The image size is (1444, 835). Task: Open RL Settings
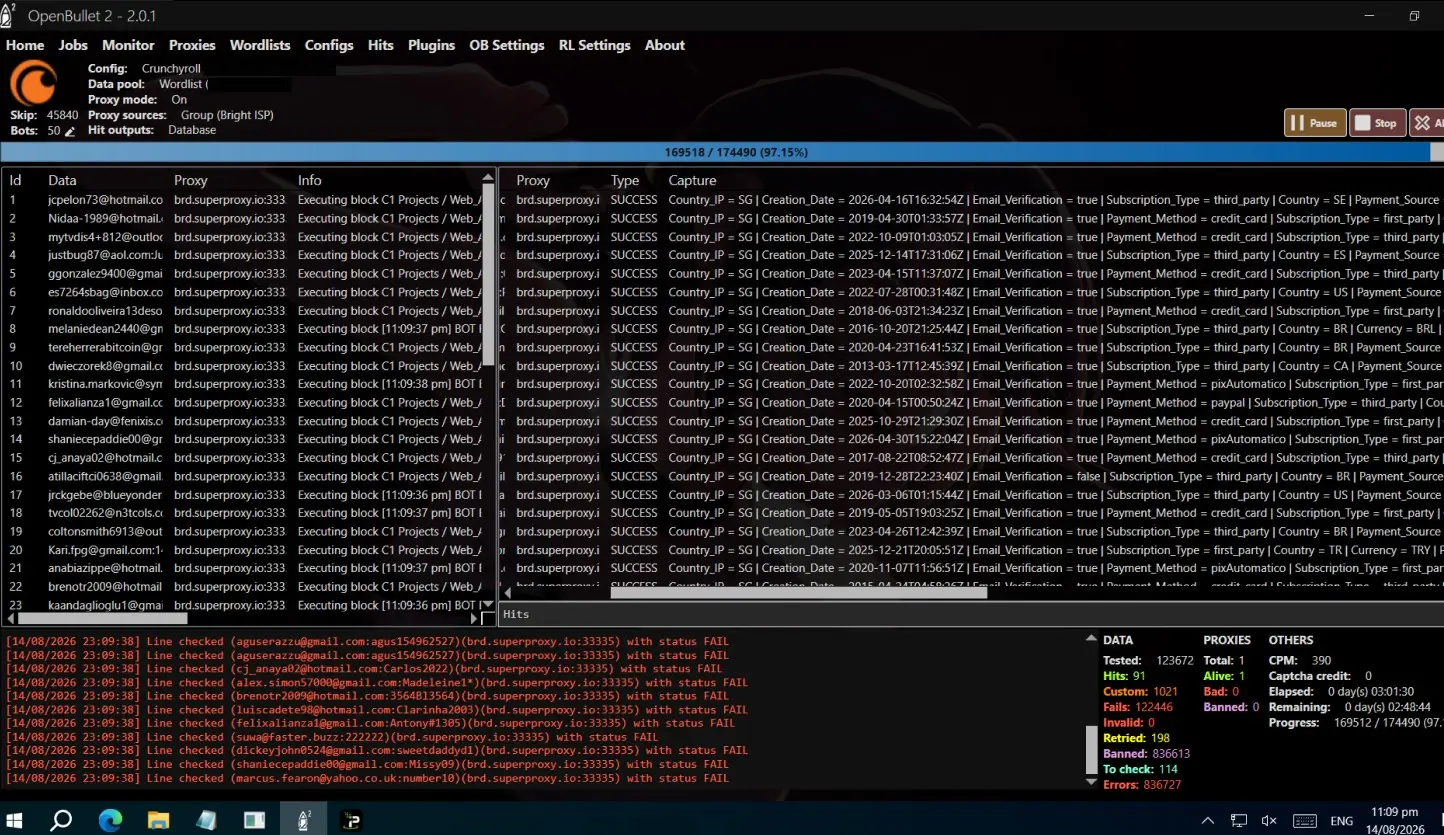click(x=594, y=45)
